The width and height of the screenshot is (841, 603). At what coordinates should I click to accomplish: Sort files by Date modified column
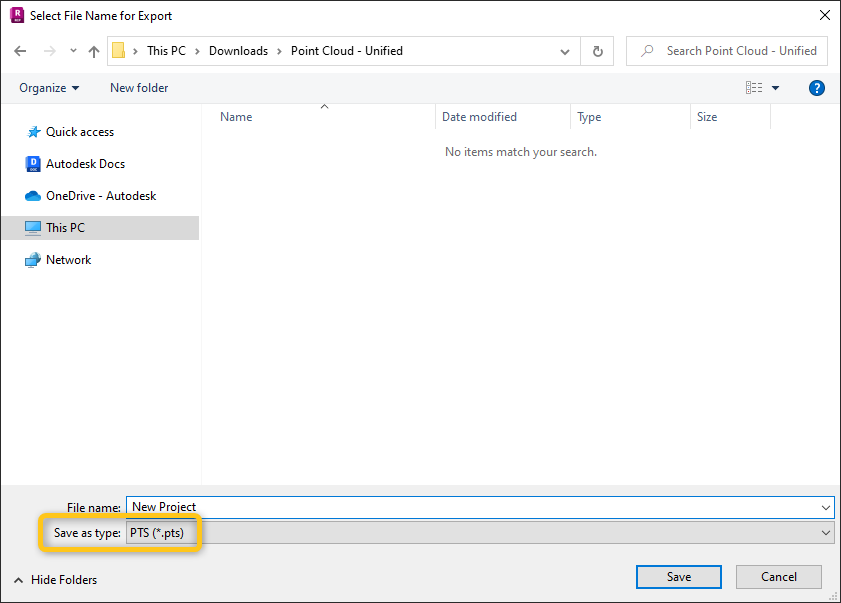click(x=480, y=116)
